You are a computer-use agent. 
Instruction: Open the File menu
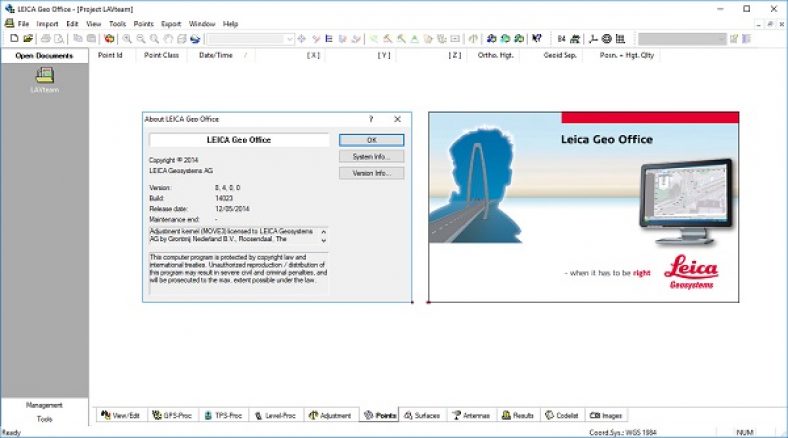(23, 24)
